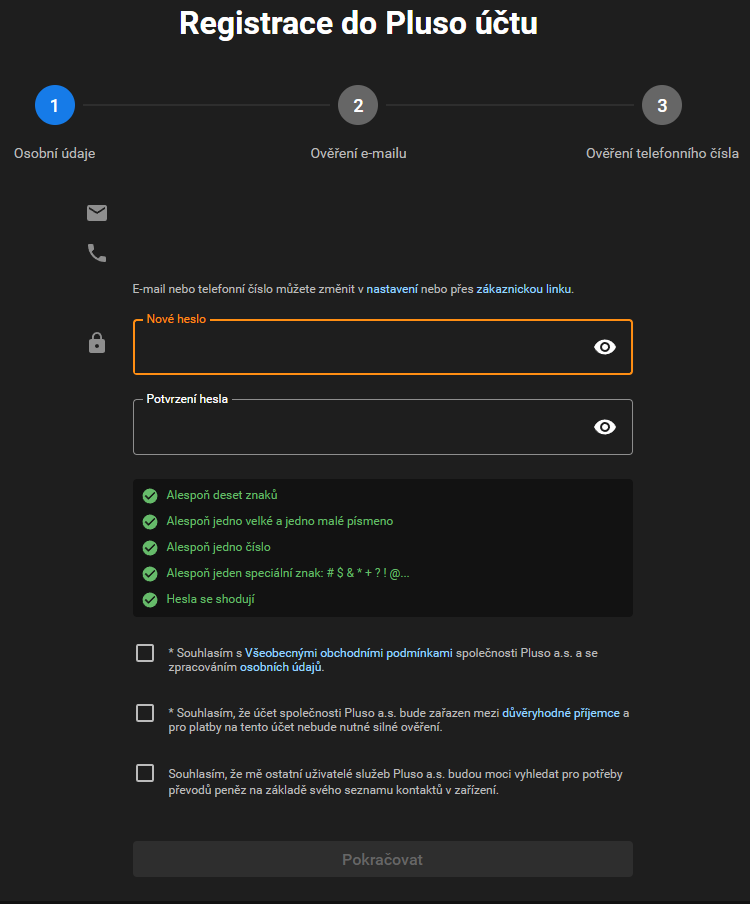Open the zákaznickou linku link
The image size is (750, 904).
[523, 289]
